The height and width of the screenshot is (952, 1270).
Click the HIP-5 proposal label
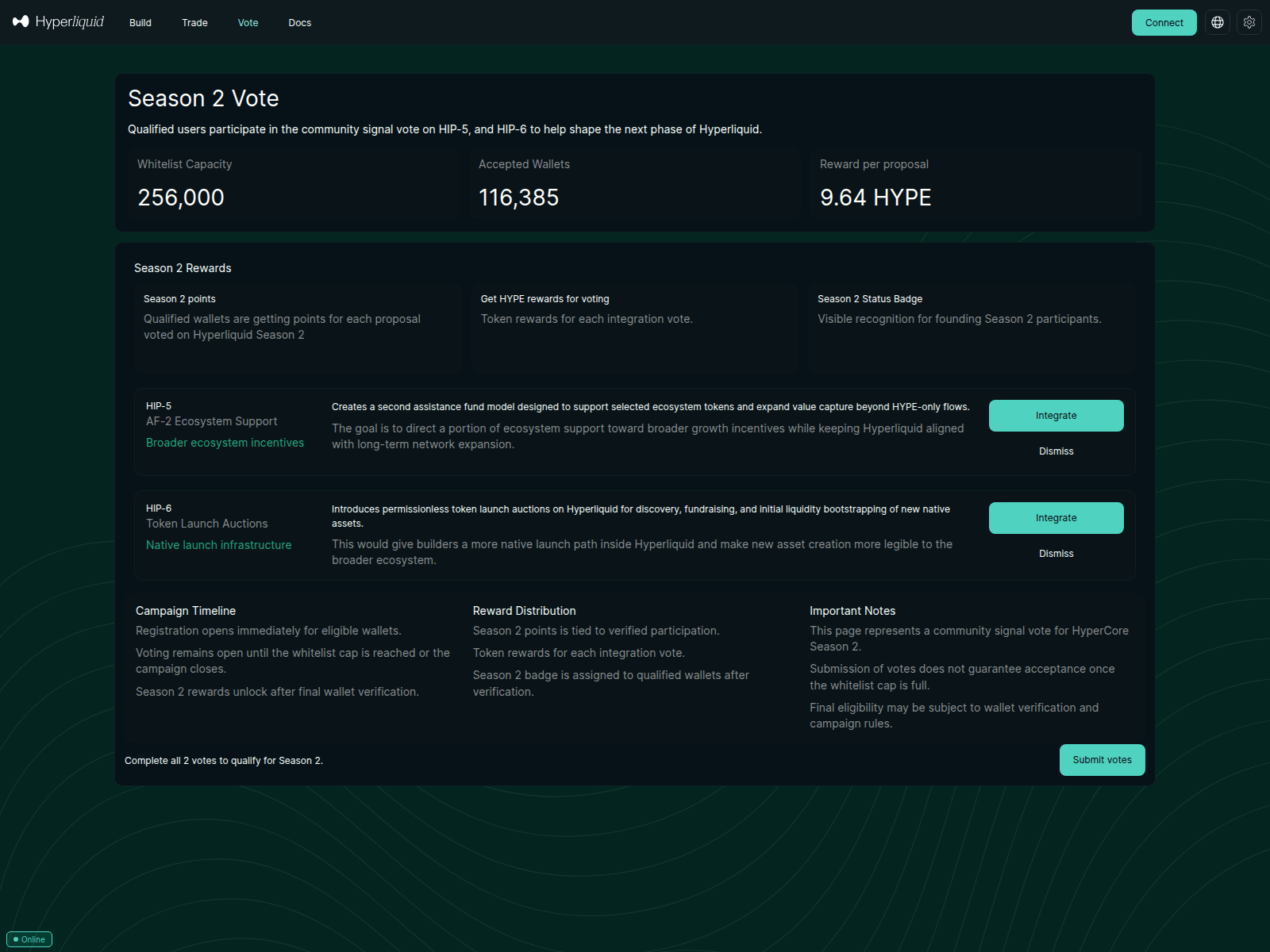159,406
